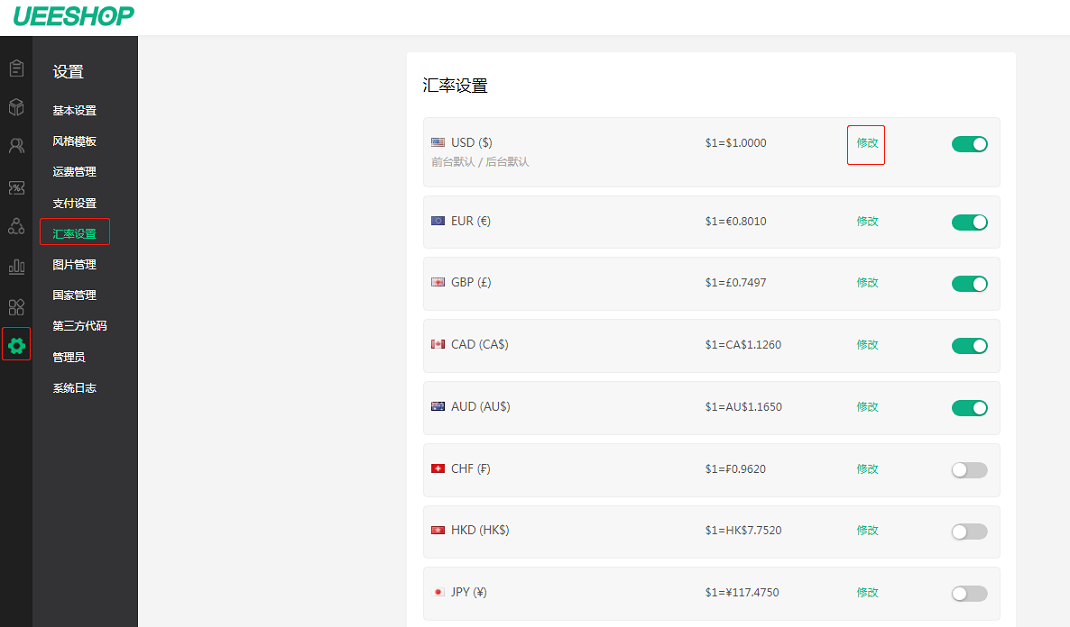Open 图片管理 menu item
The height and width of the screenshot is (627, 1070).
pyautogui.click(x=74, y=265)
